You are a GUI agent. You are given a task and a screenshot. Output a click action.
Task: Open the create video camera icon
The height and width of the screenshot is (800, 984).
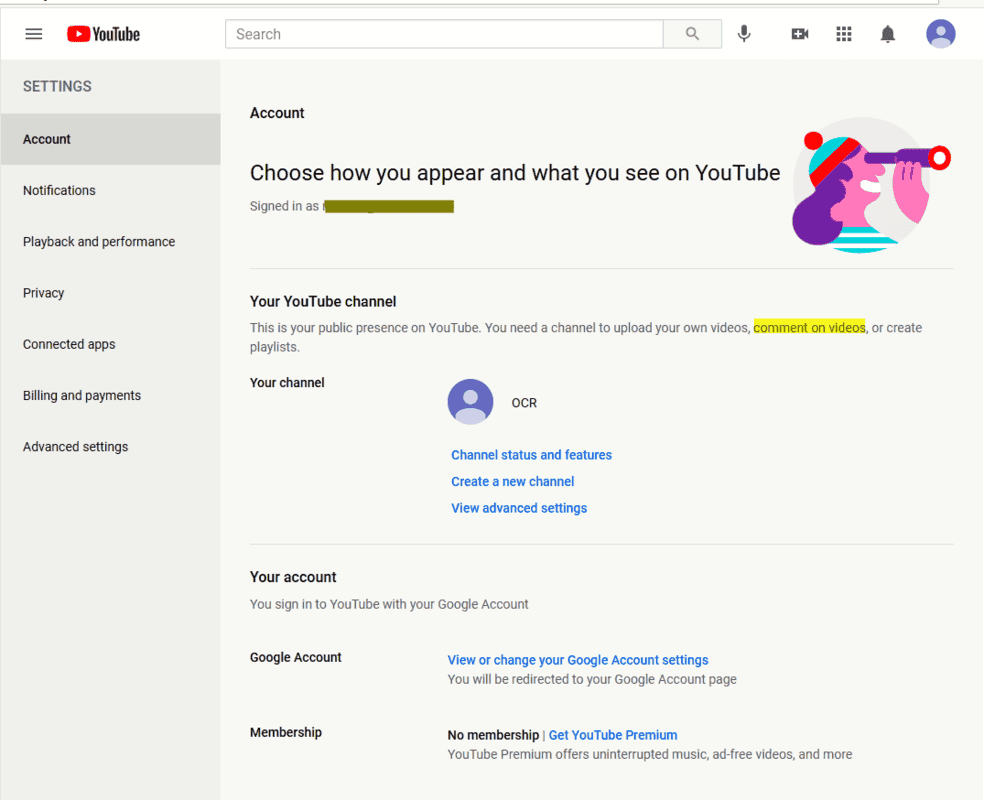tap(800, 34)
